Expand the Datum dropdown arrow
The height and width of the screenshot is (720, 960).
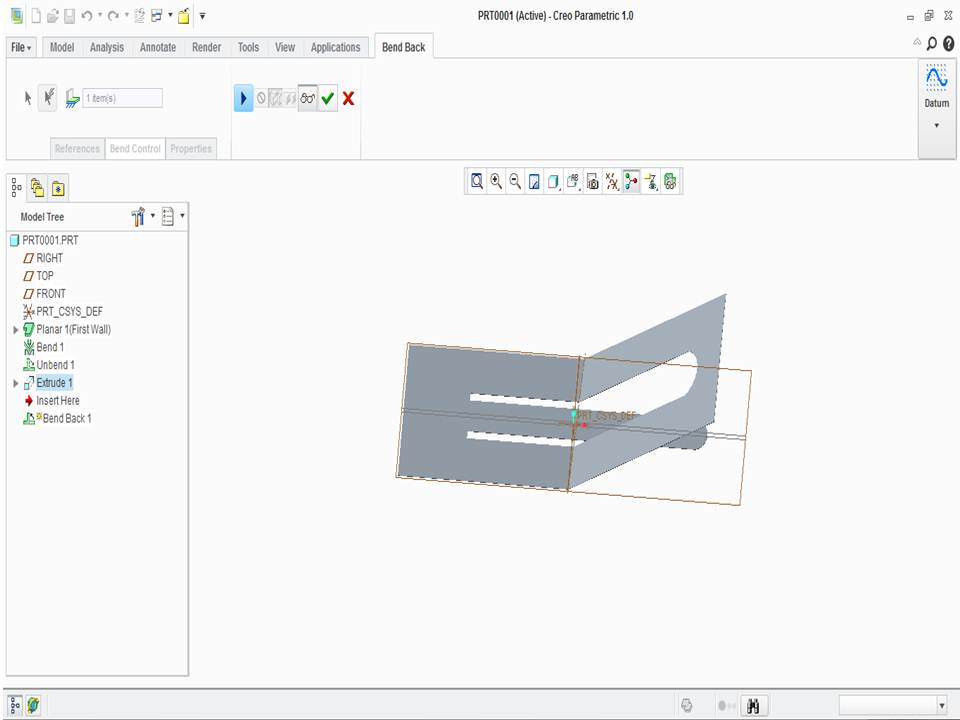coord(937,126)
